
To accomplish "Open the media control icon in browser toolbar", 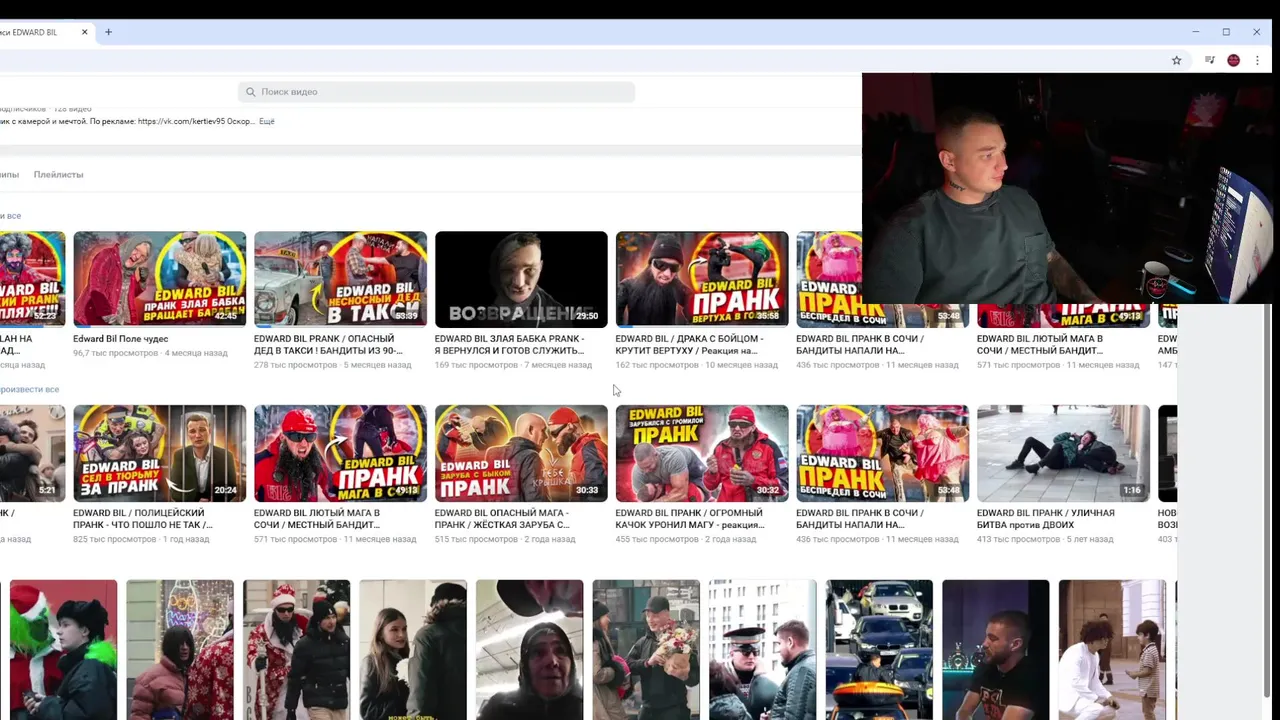I will coord(1209,60).
